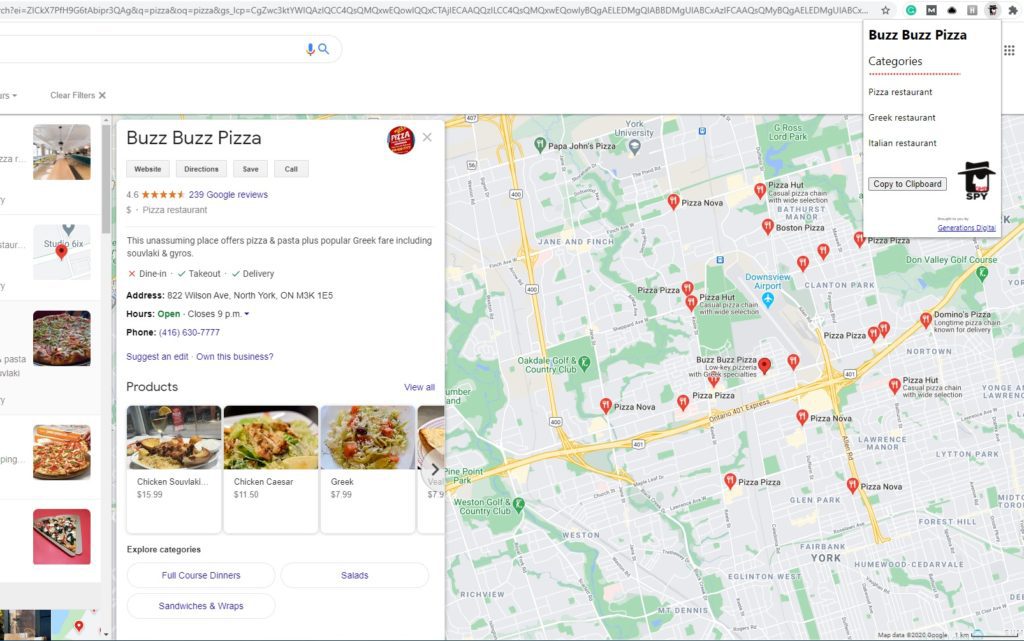Viewport: 1024px width, 641px height.
Task: Clear Filters using the X
Action: click(x=102, y=95)
